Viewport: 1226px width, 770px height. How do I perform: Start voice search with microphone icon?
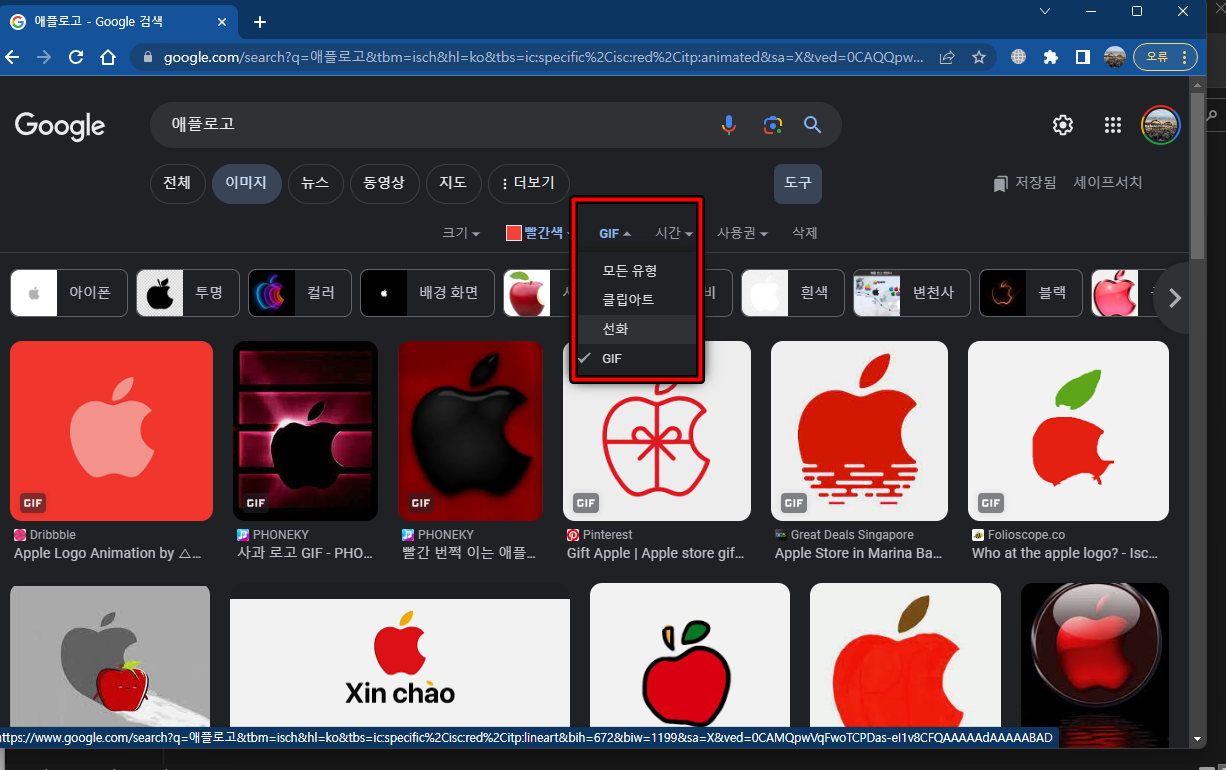click(x=729, y=125)
